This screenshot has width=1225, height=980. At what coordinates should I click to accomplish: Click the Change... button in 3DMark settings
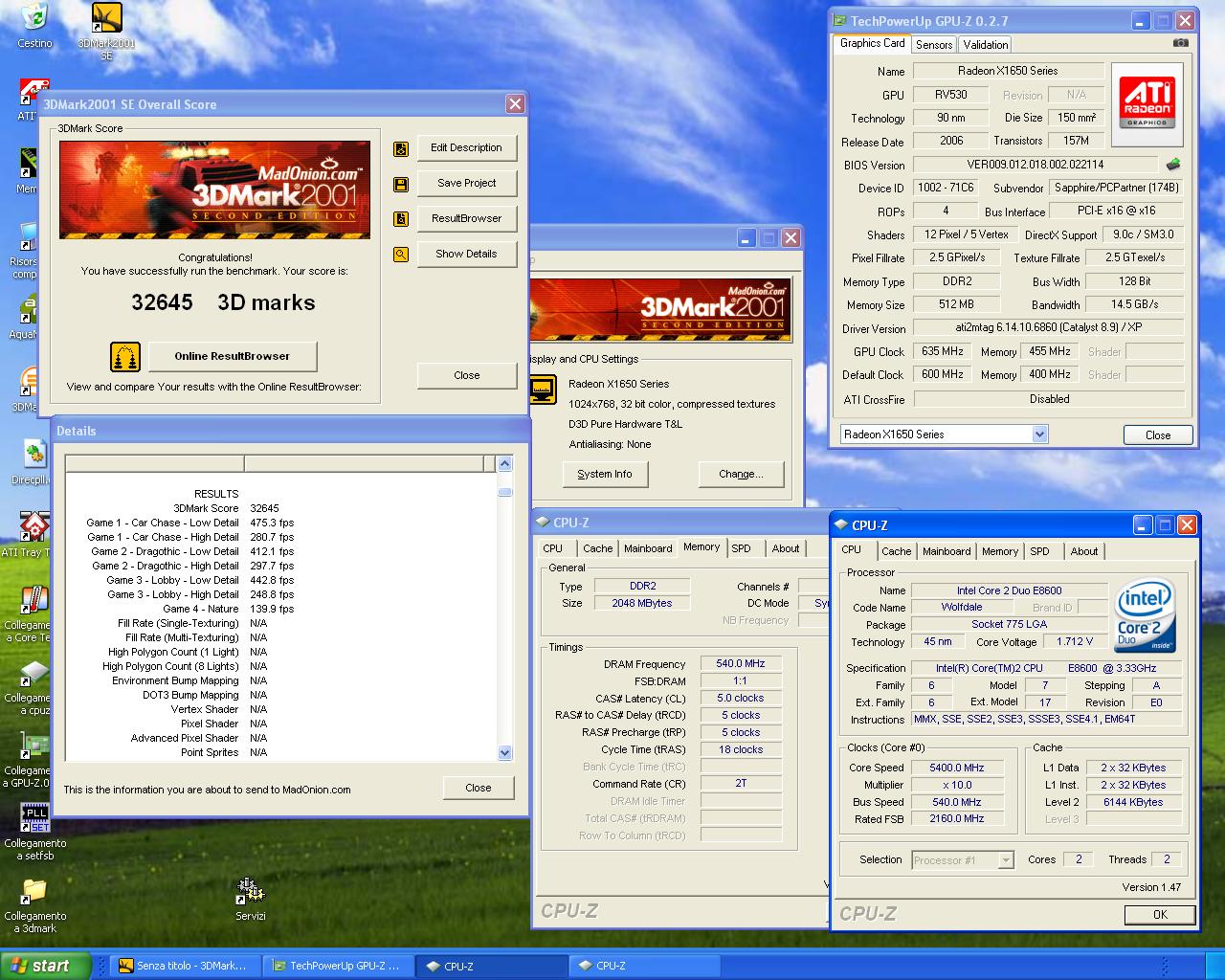tap(741, 474)
